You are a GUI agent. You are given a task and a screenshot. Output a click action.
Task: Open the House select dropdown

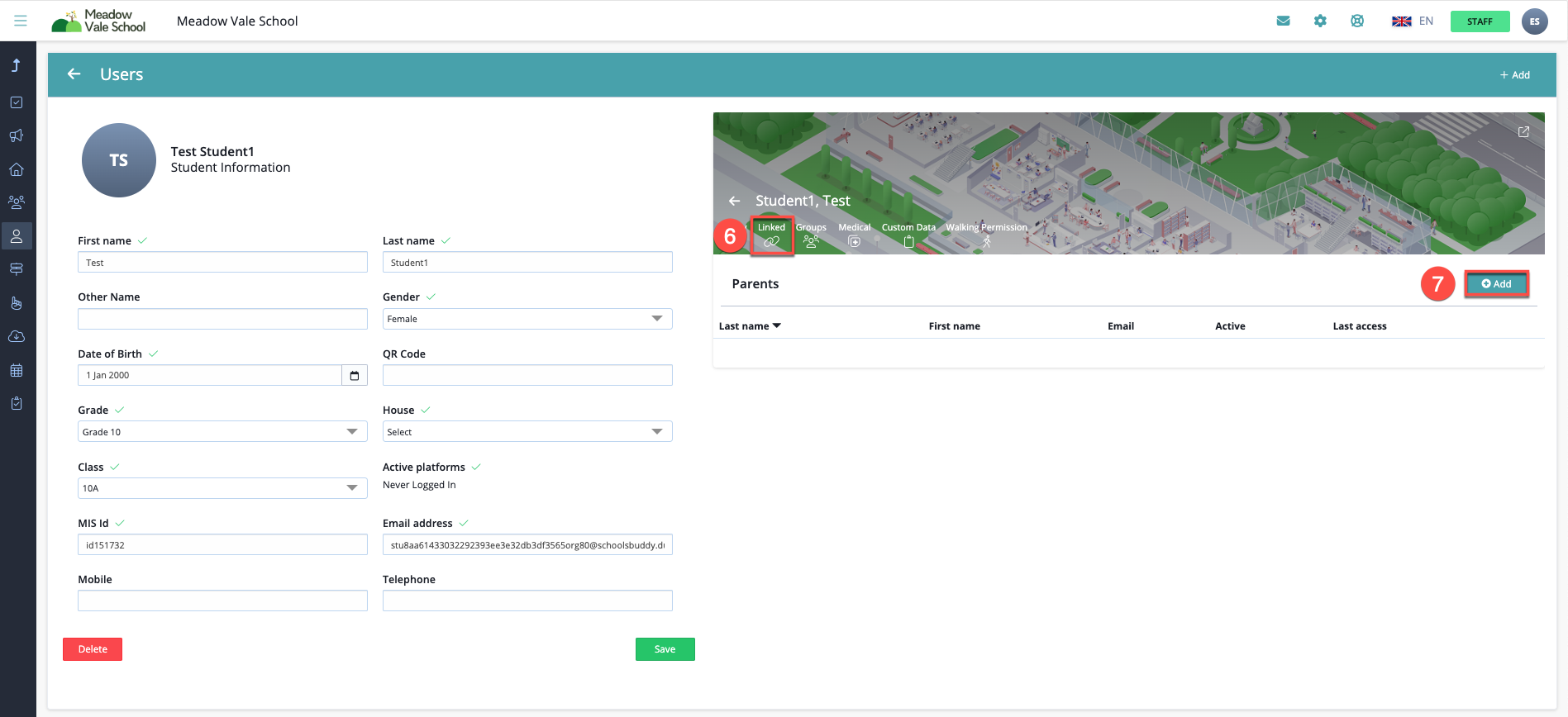(x=527, y=432)
